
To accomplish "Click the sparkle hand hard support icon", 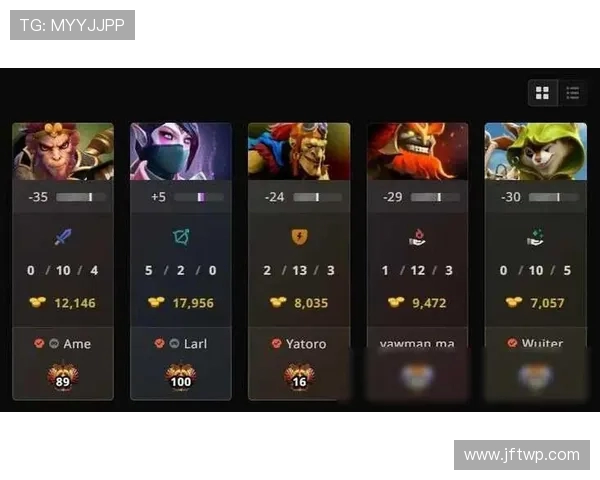I will 535,237.
